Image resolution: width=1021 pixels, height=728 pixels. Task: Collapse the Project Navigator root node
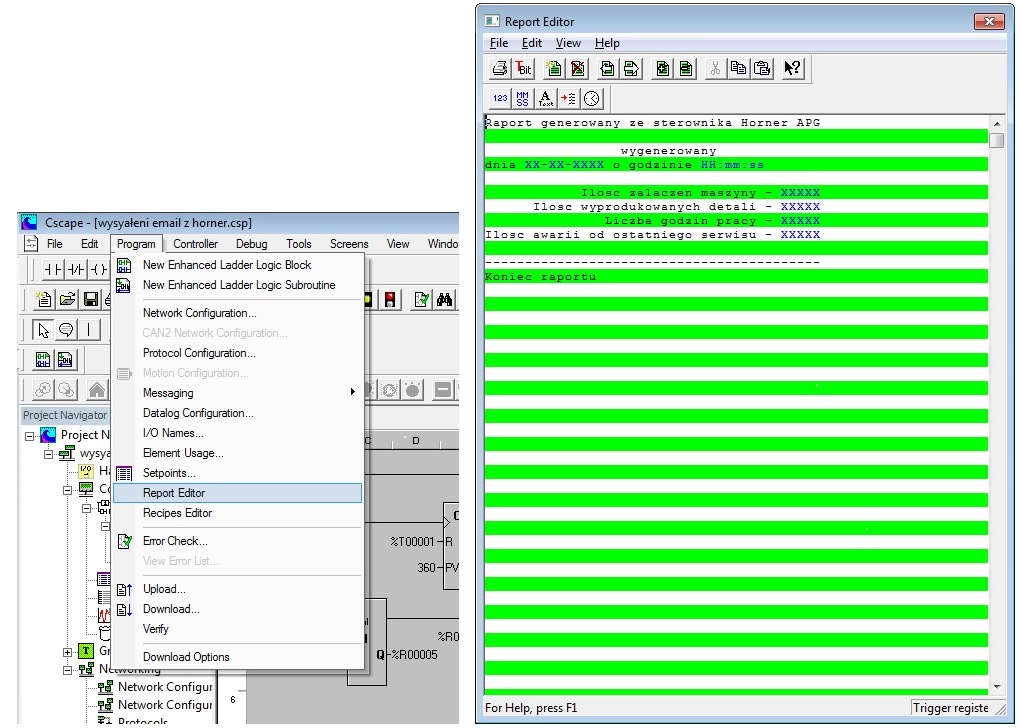(29, 436)
